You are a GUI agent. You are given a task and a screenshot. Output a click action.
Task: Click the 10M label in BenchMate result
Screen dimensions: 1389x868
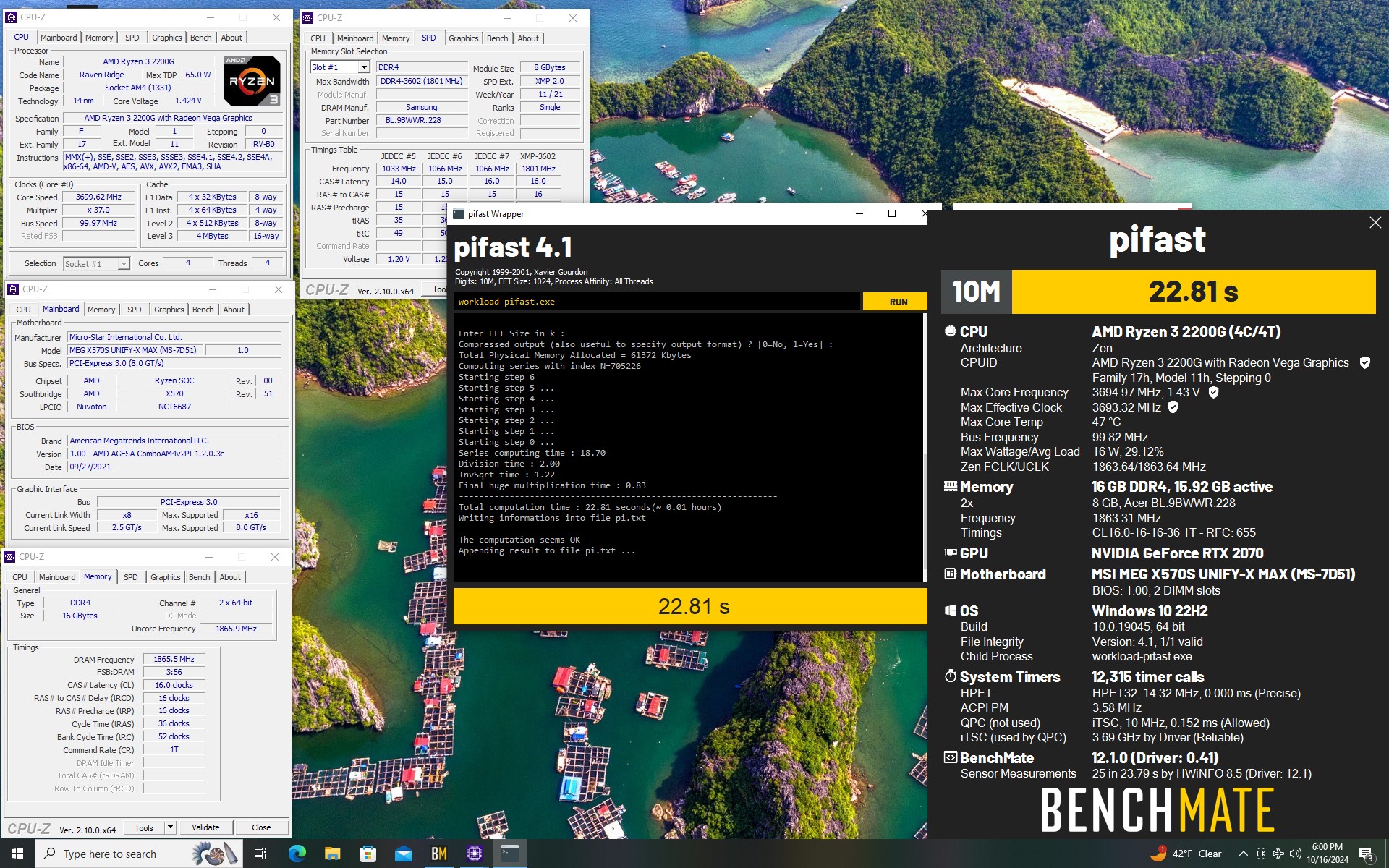[976, 292]
